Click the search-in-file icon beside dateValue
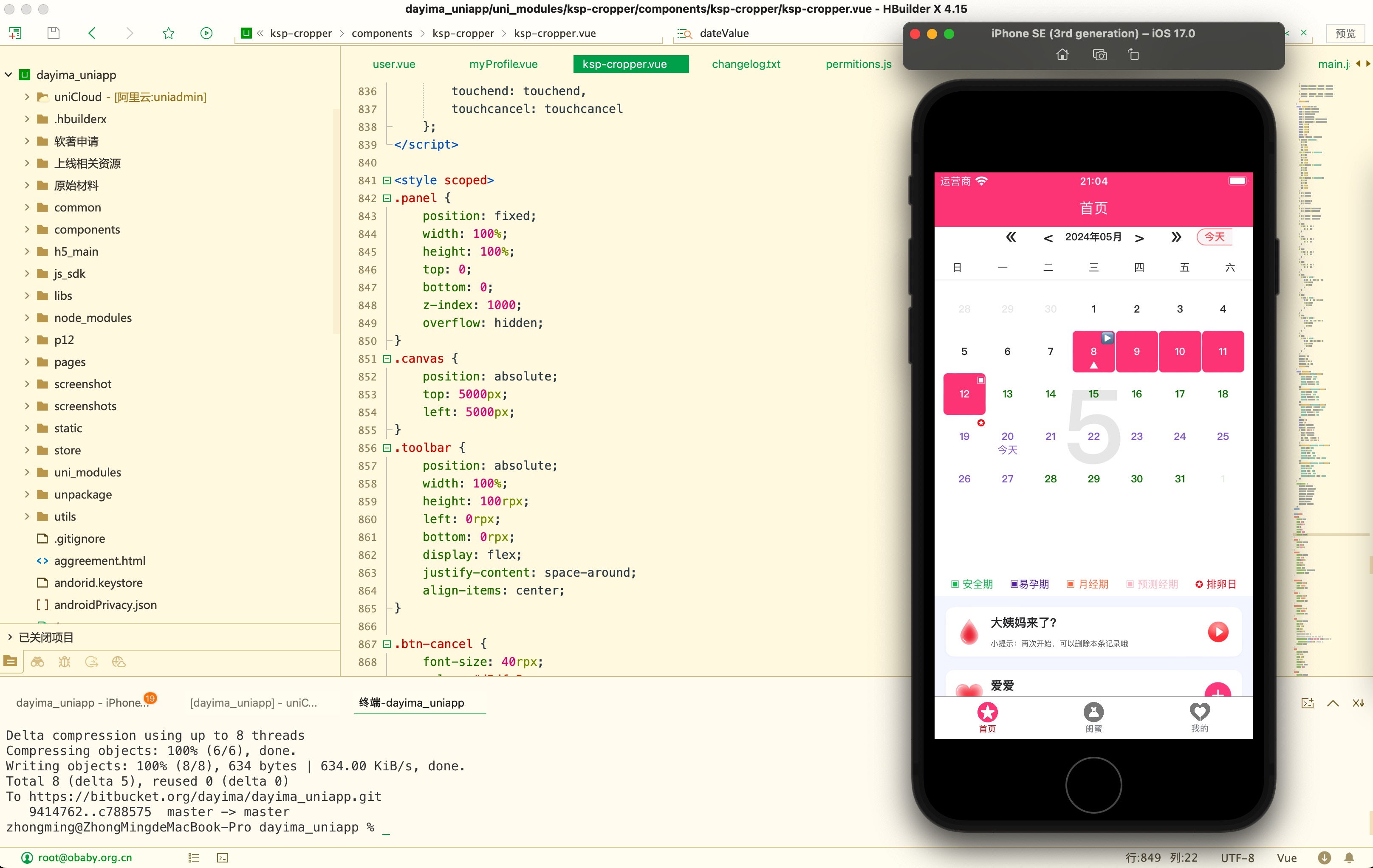Viewport: 1373px width, 868px height. click(x=684, y=34)
